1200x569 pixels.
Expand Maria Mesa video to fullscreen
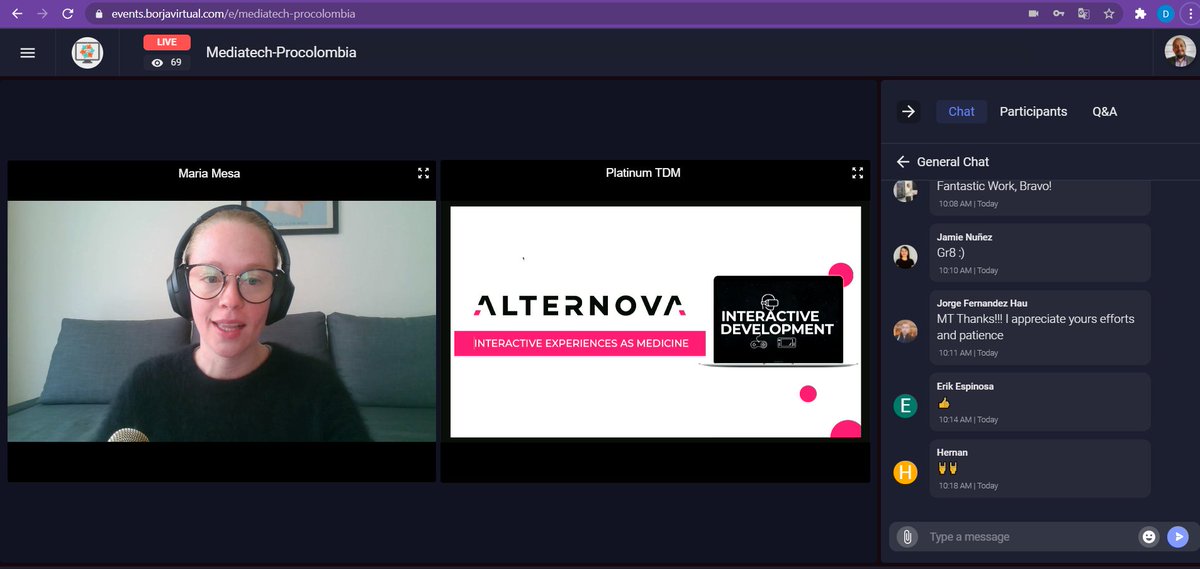coord(423,173)
